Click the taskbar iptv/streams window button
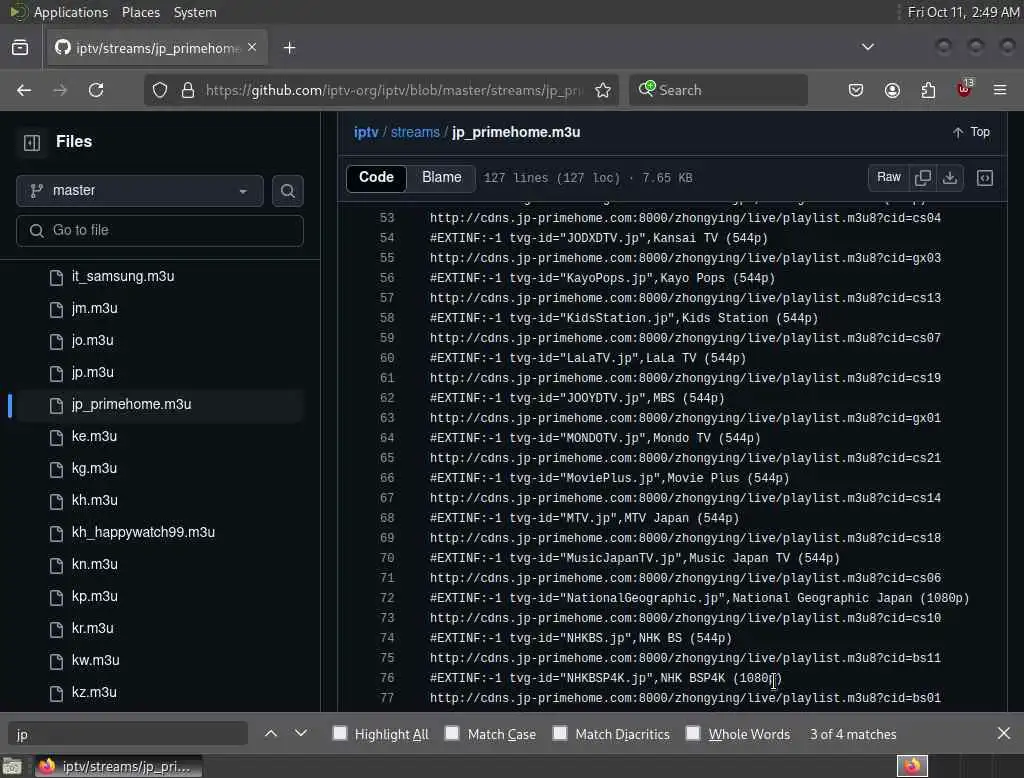This screenshot has width=1024, height=778. coord(117,766)
